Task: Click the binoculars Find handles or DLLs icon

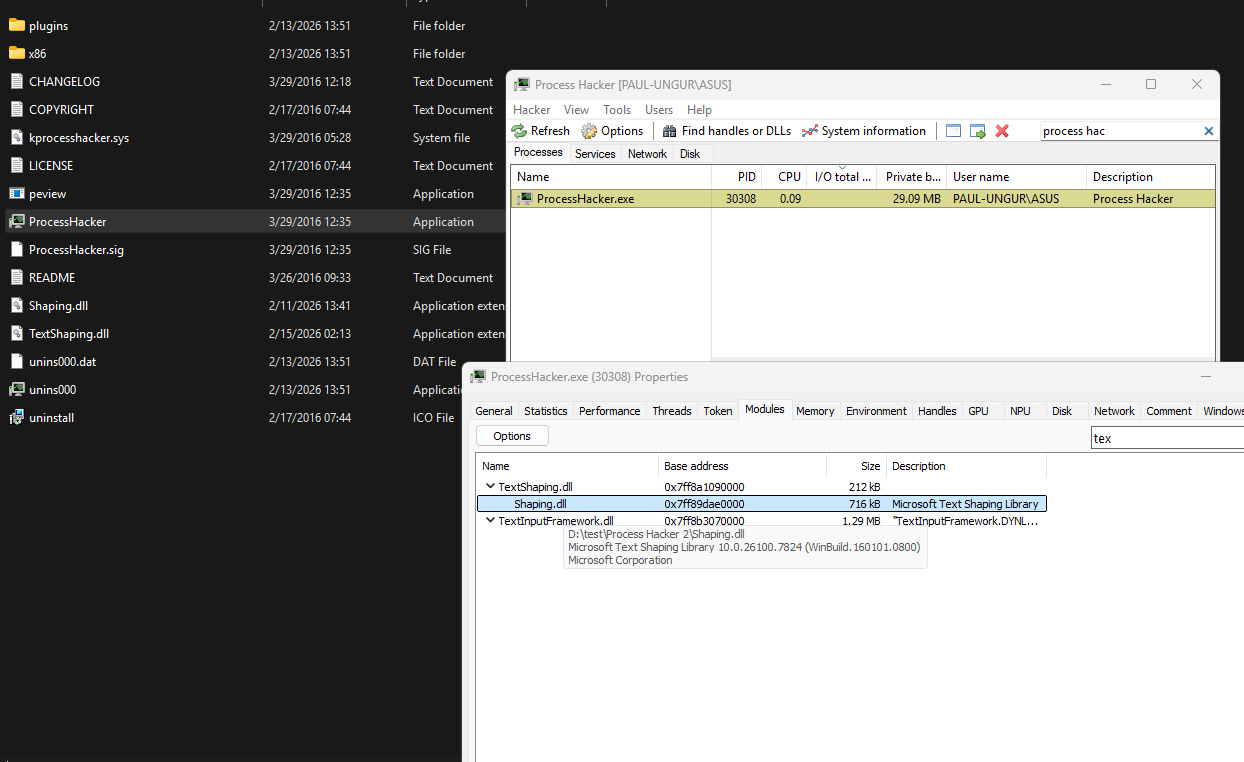Action: point(670,131)
